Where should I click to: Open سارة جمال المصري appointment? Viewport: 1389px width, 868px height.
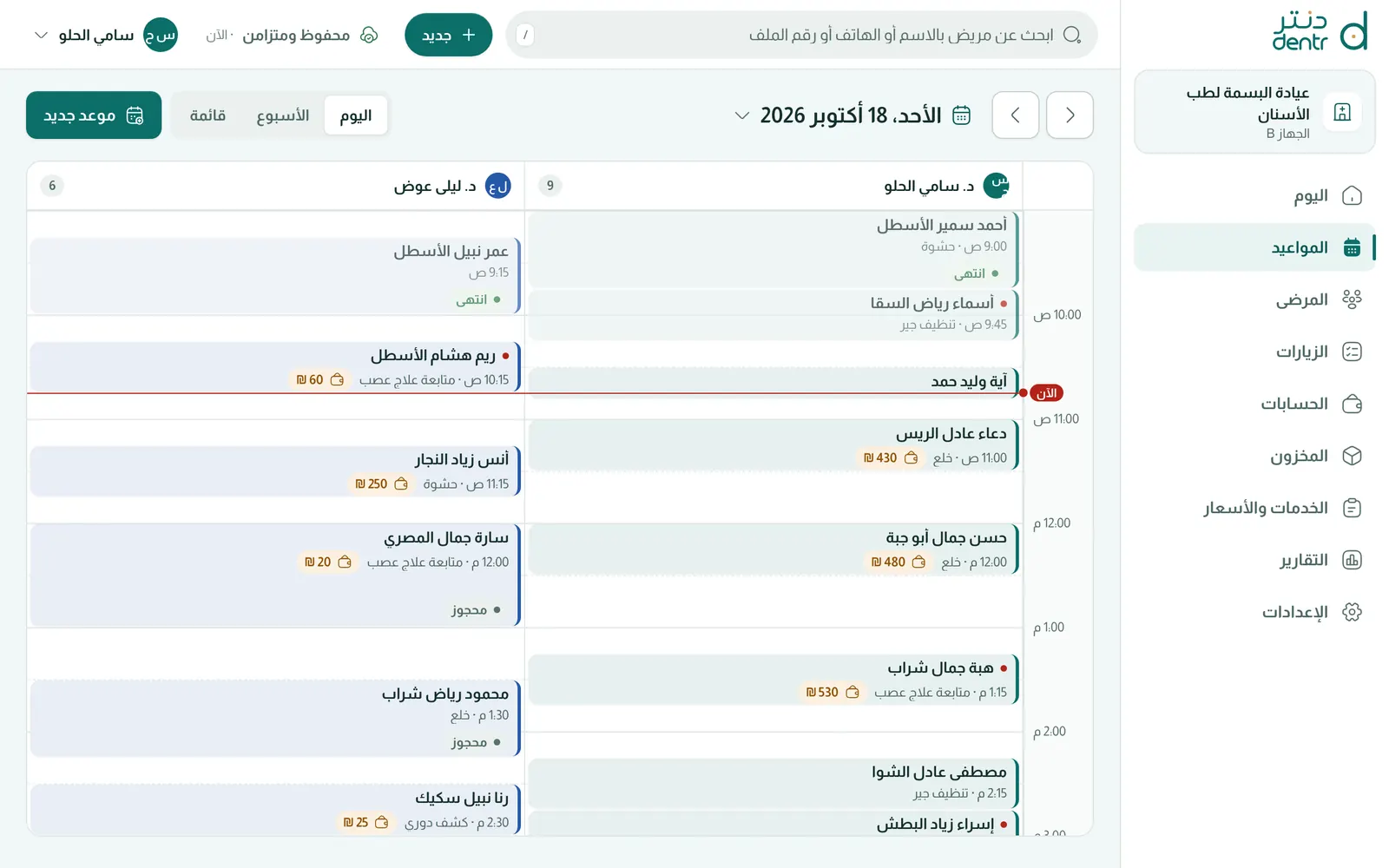pos(275,575)
